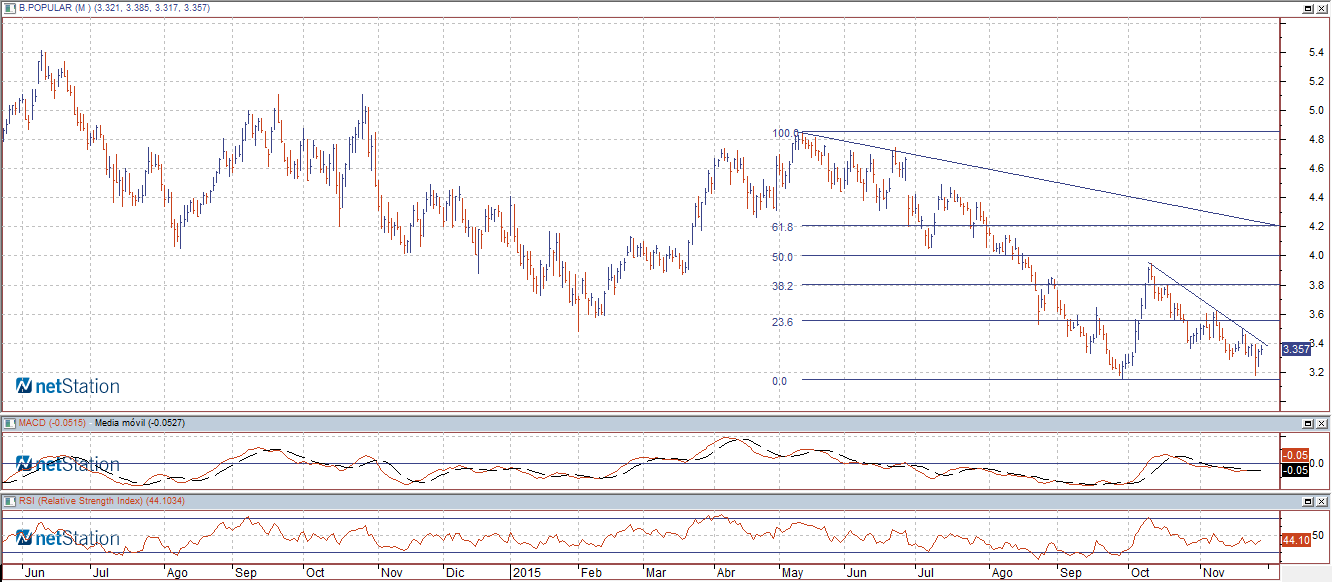Image resolution: width=1332 pixels, height=582 pixels.
Task: Close the MACD indicator panel
Action: point(1321,424)
